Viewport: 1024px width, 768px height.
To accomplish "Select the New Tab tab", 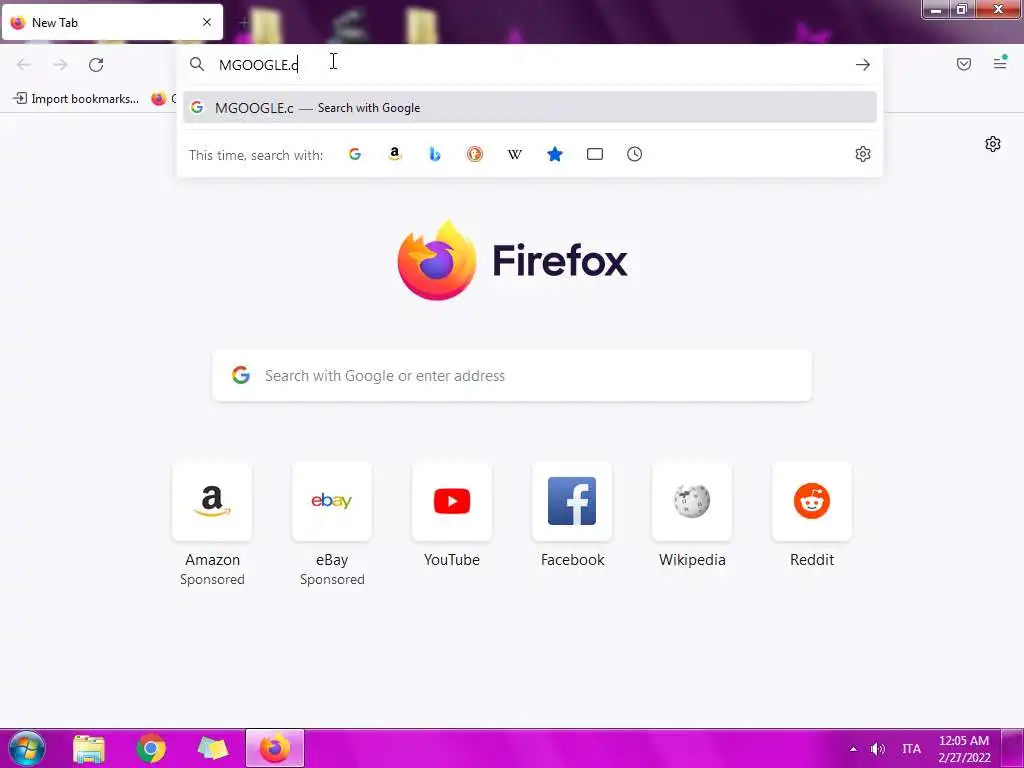I will click(x=112, y=22).
